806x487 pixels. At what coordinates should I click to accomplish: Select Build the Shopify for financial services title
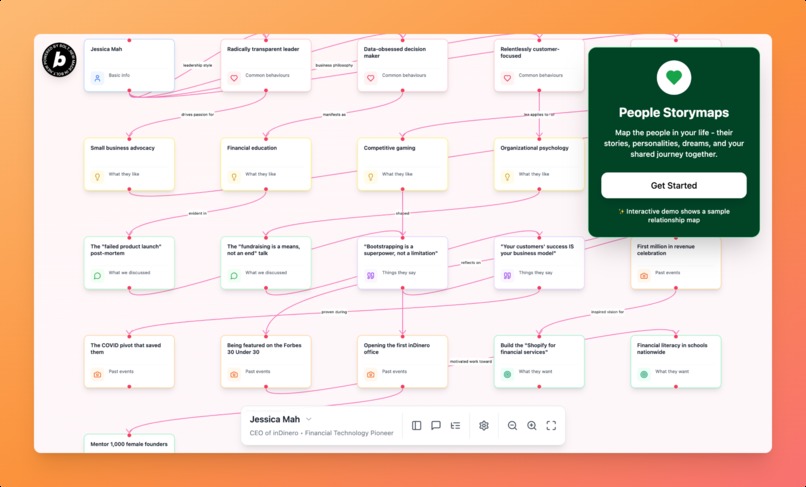pyautogui.click(x=527, y=349)
